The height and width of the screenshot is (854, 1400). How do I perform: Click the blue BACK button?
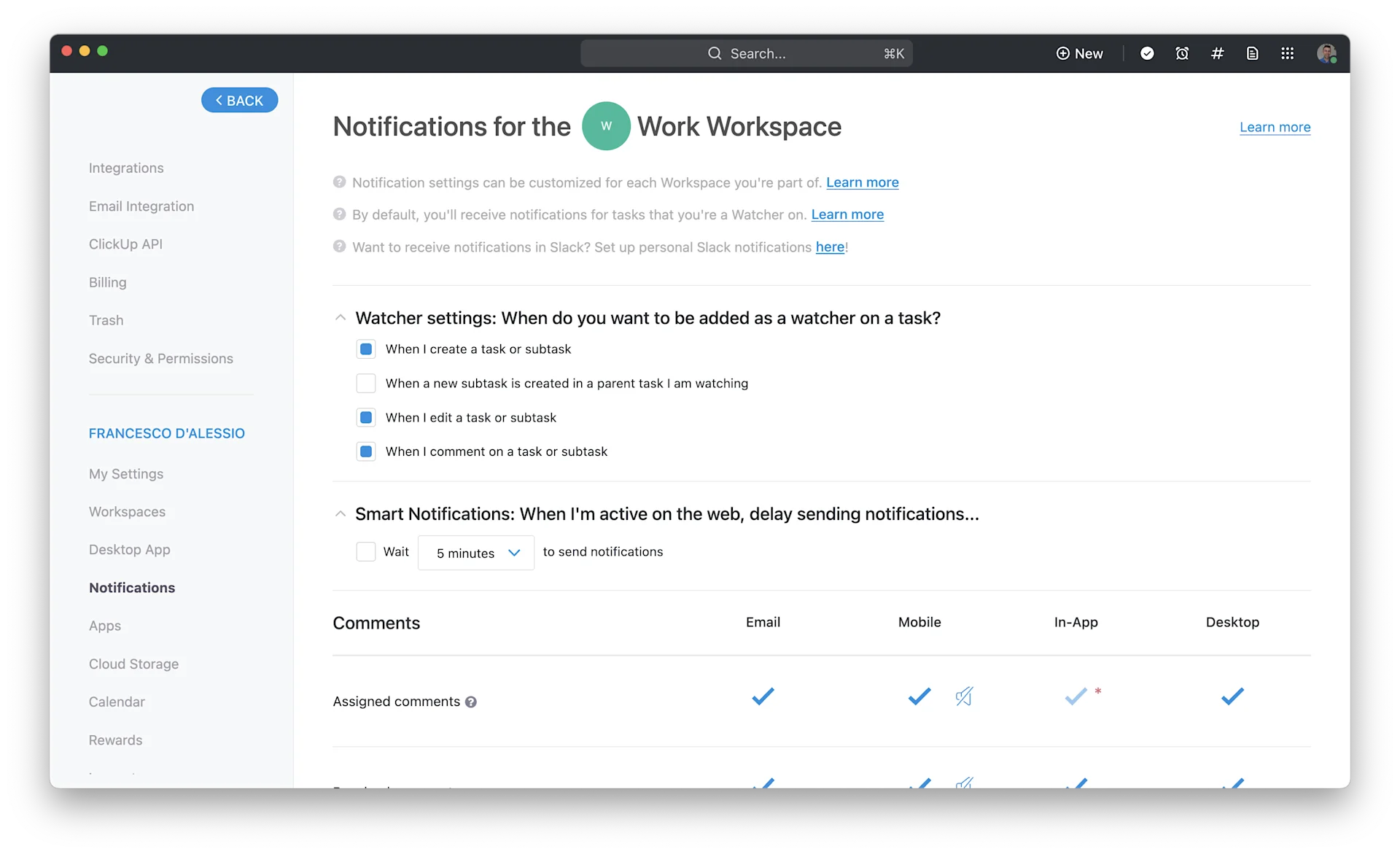[239, 100]
